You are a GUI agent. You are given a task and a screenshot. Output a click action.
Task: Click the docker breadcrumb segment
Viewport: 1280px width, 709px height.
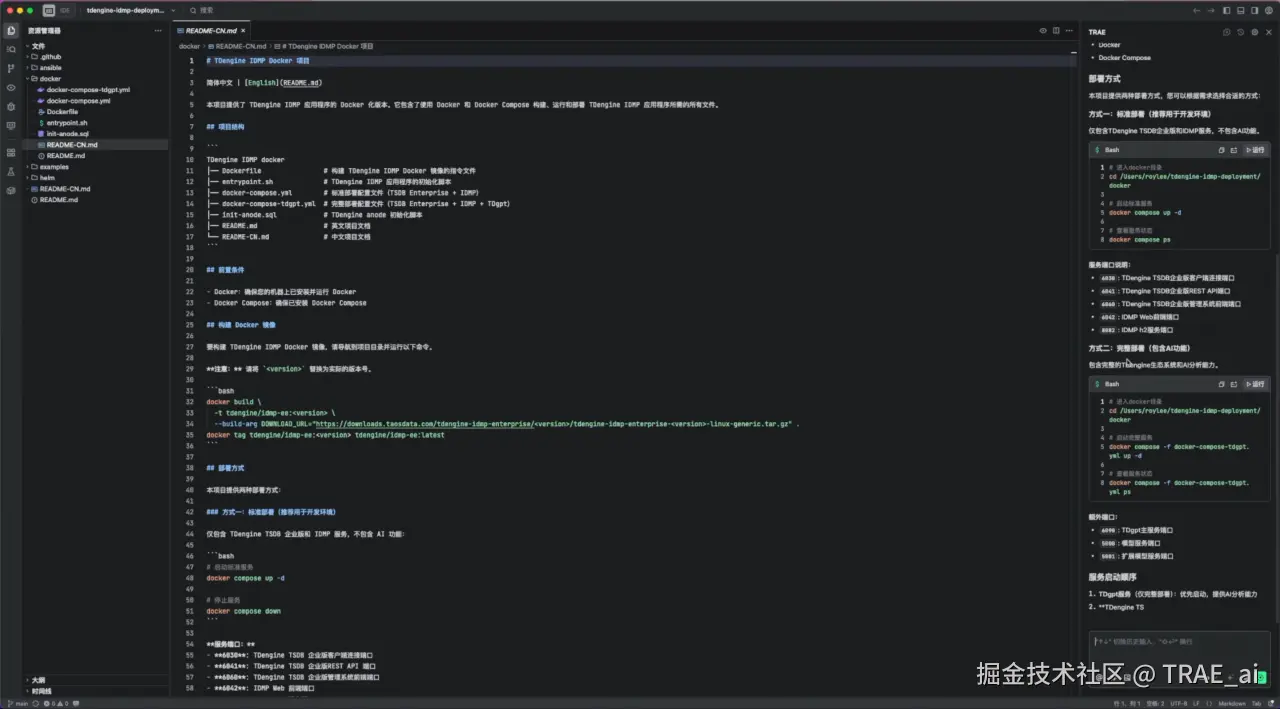[x=189, y=46]
